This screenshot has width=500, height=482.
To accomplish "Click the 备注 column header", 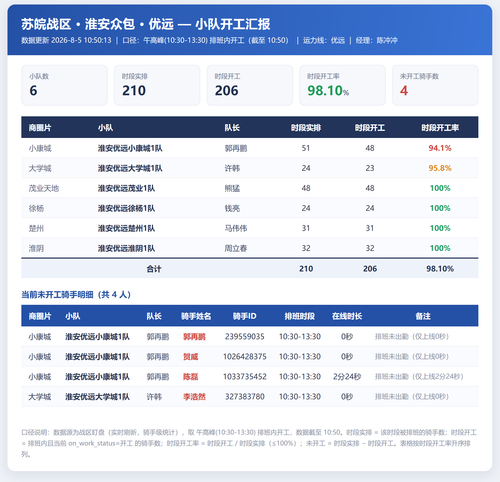I will 423,316.
